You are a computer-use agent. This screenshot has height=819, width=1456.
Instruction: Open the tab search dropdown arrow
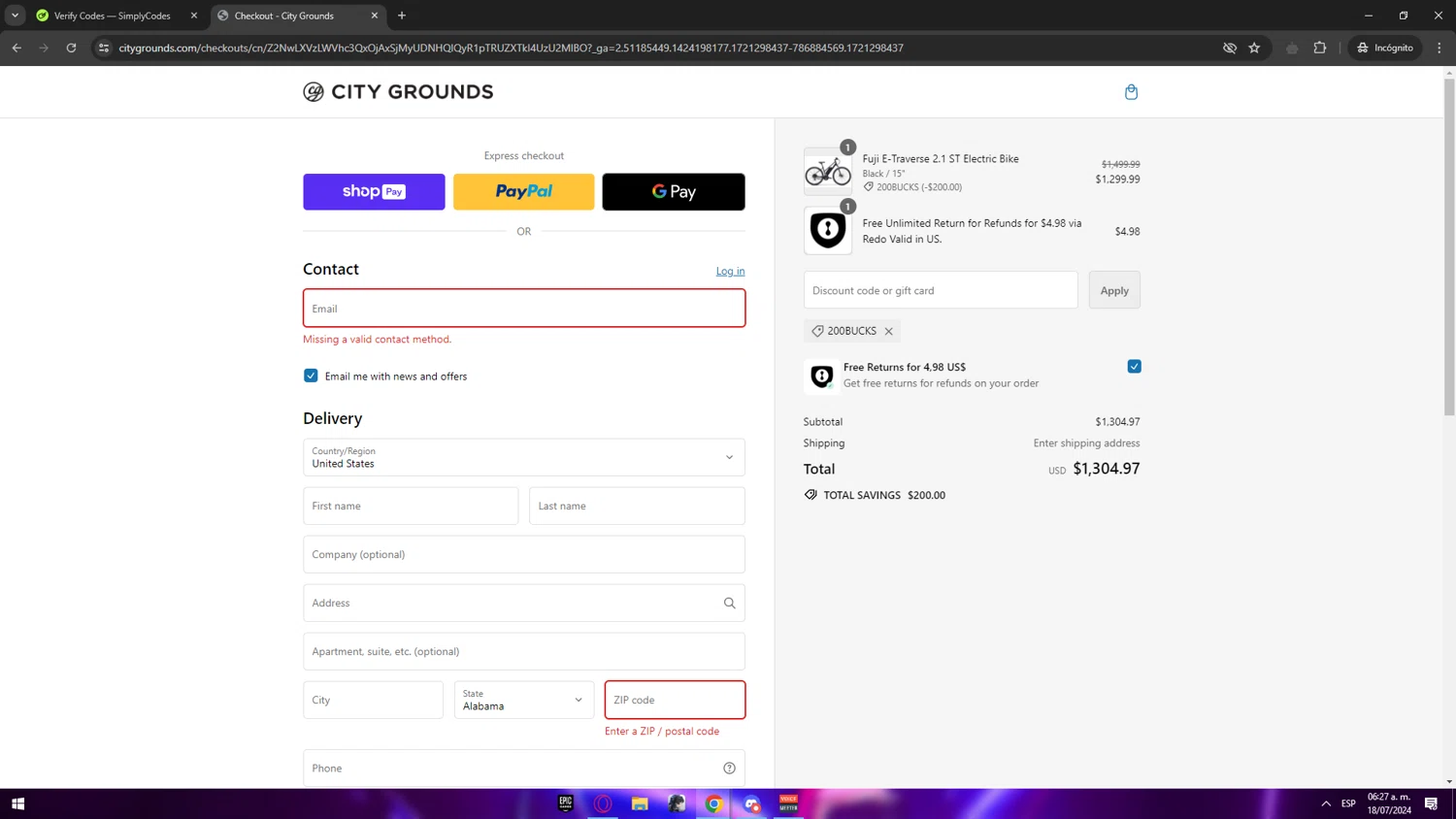pyautogui.click(x=15, y=16)
